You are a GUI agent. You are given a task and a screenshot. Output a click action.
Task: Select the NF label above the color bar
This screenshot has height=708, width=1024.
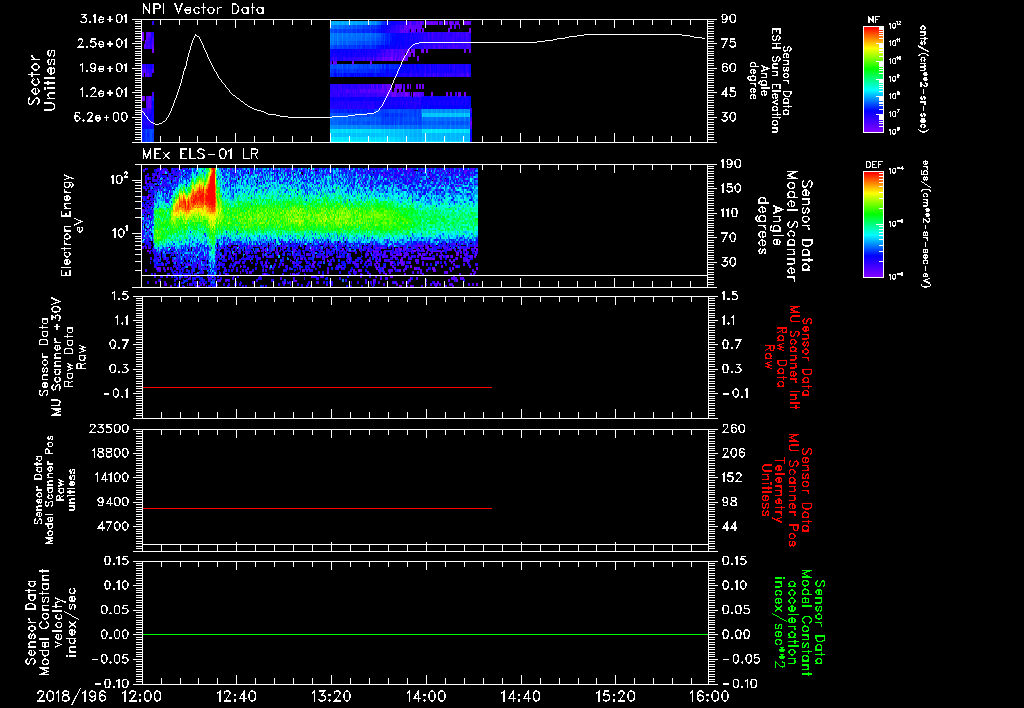[873, 20]
